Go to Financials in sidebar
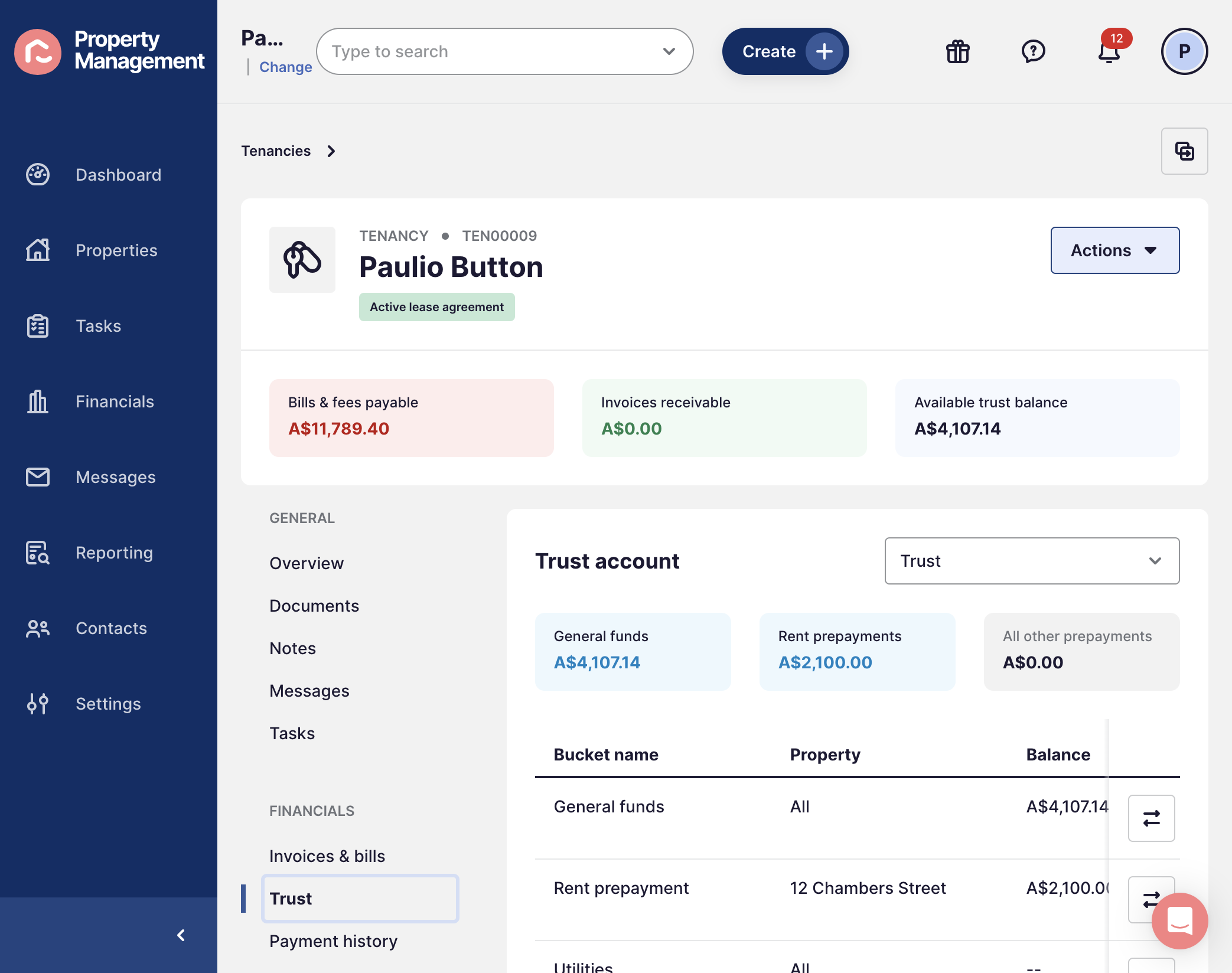1232x973 pixels. point(115,401)
